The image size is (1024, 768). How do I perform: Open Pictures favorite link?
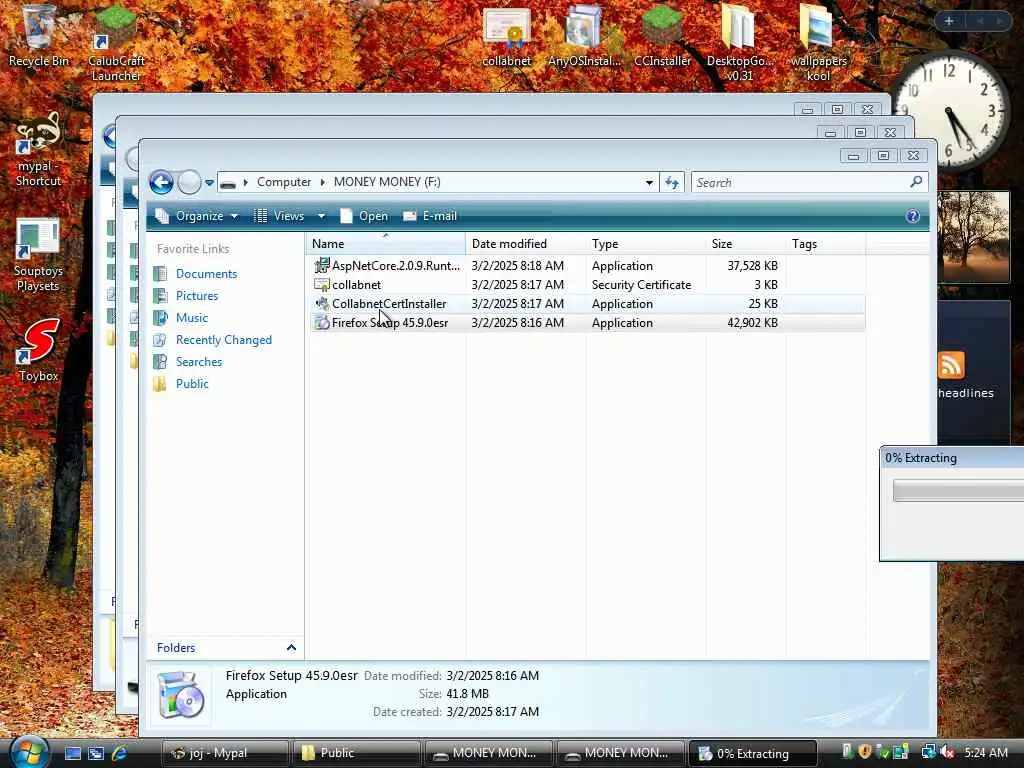point(197,296)
